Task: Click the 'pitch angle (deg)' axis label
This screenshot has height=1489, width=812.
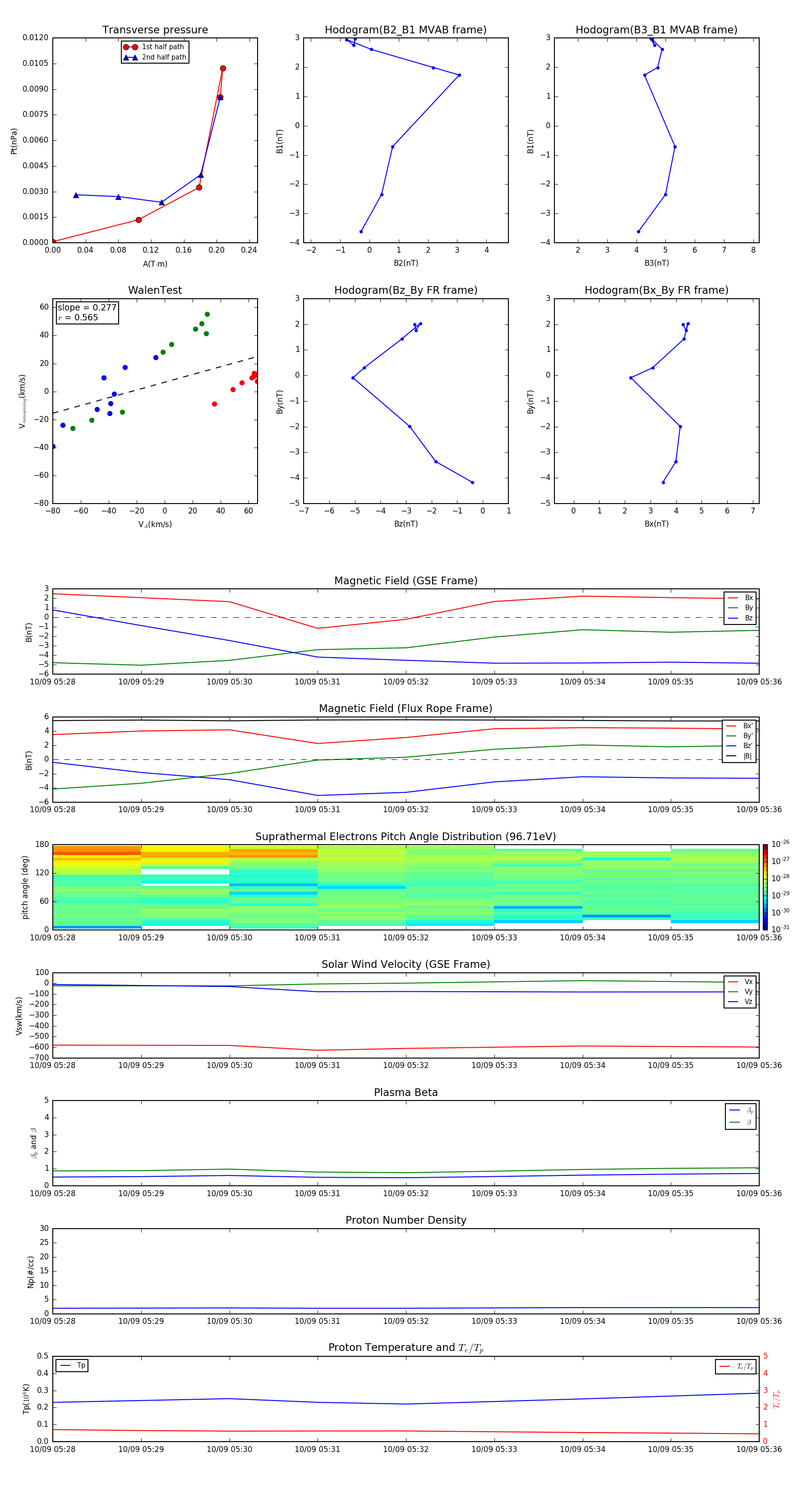Action: pyautogui.click(x=25, y=887)
